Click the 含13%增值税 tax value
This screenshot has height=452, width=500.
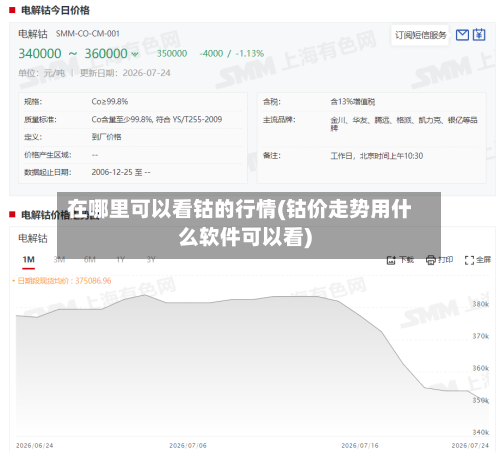[x=353, y=101]
